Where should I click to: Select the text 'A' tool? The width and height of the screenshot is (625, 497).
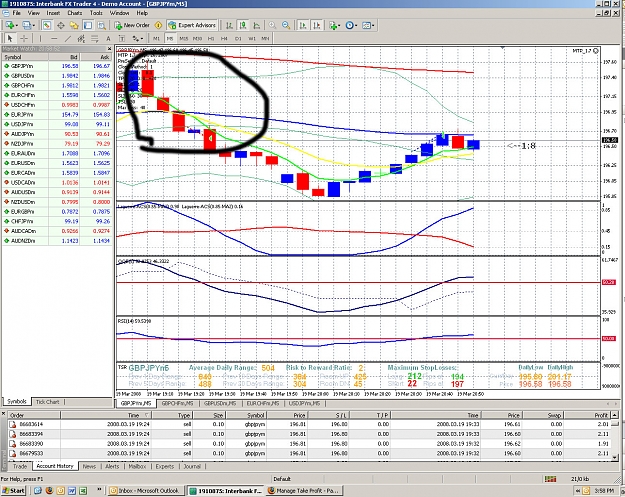tap(108, 39)
